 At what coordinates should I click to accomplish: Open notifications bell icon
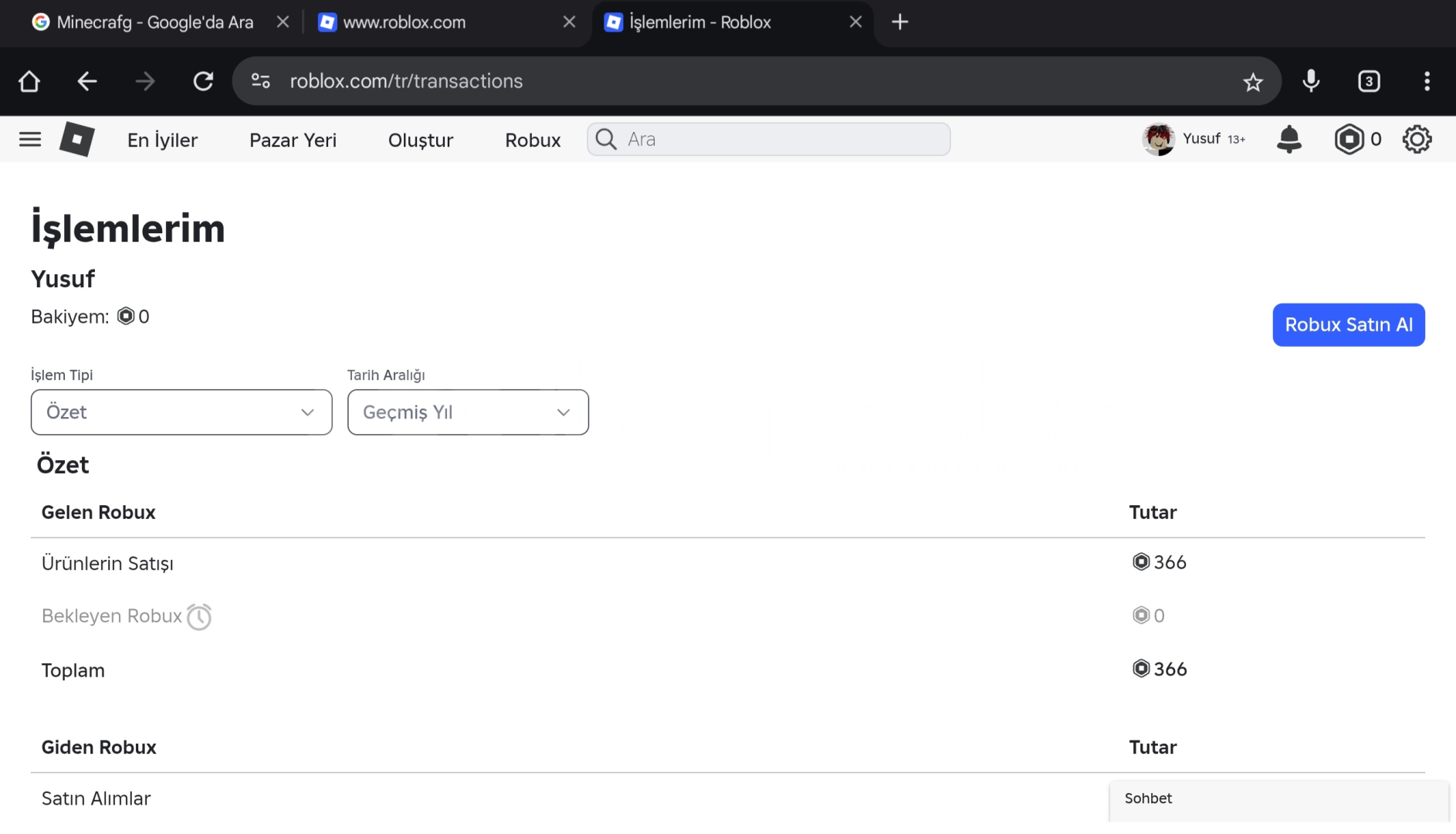click(x=1289, y=140)
